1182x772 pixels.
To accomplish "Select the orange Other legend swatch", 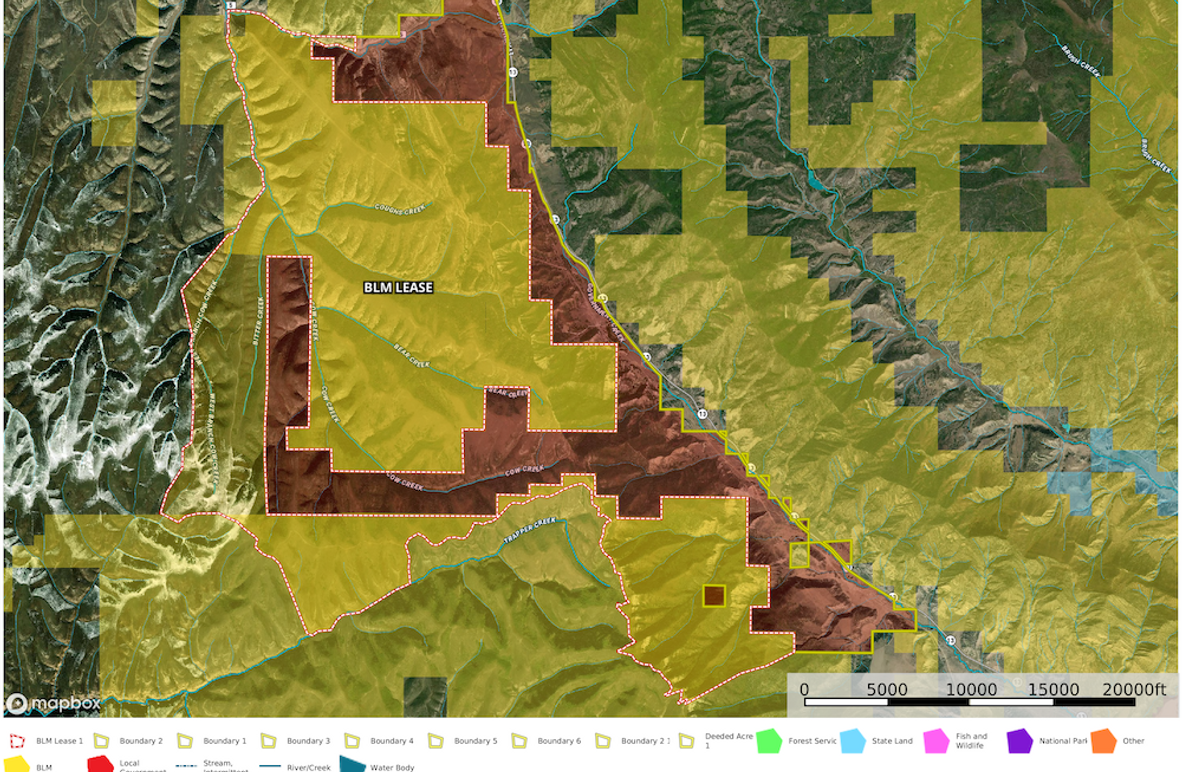I will [1103, 741].
